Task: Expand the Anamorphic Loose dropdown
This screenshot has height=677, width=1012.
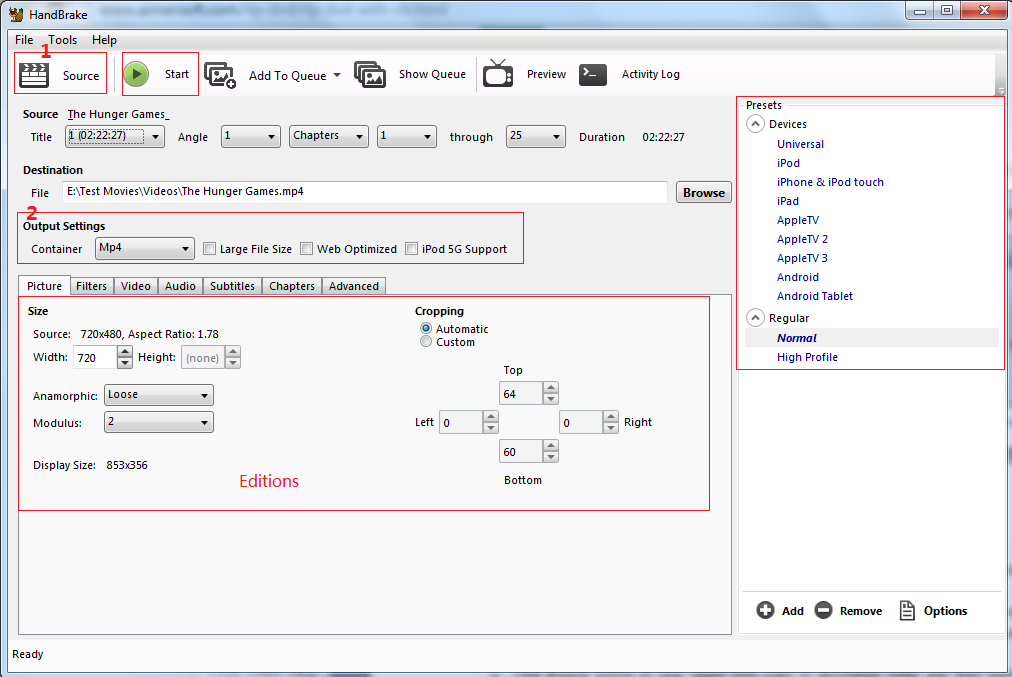Action: [158, 395]
